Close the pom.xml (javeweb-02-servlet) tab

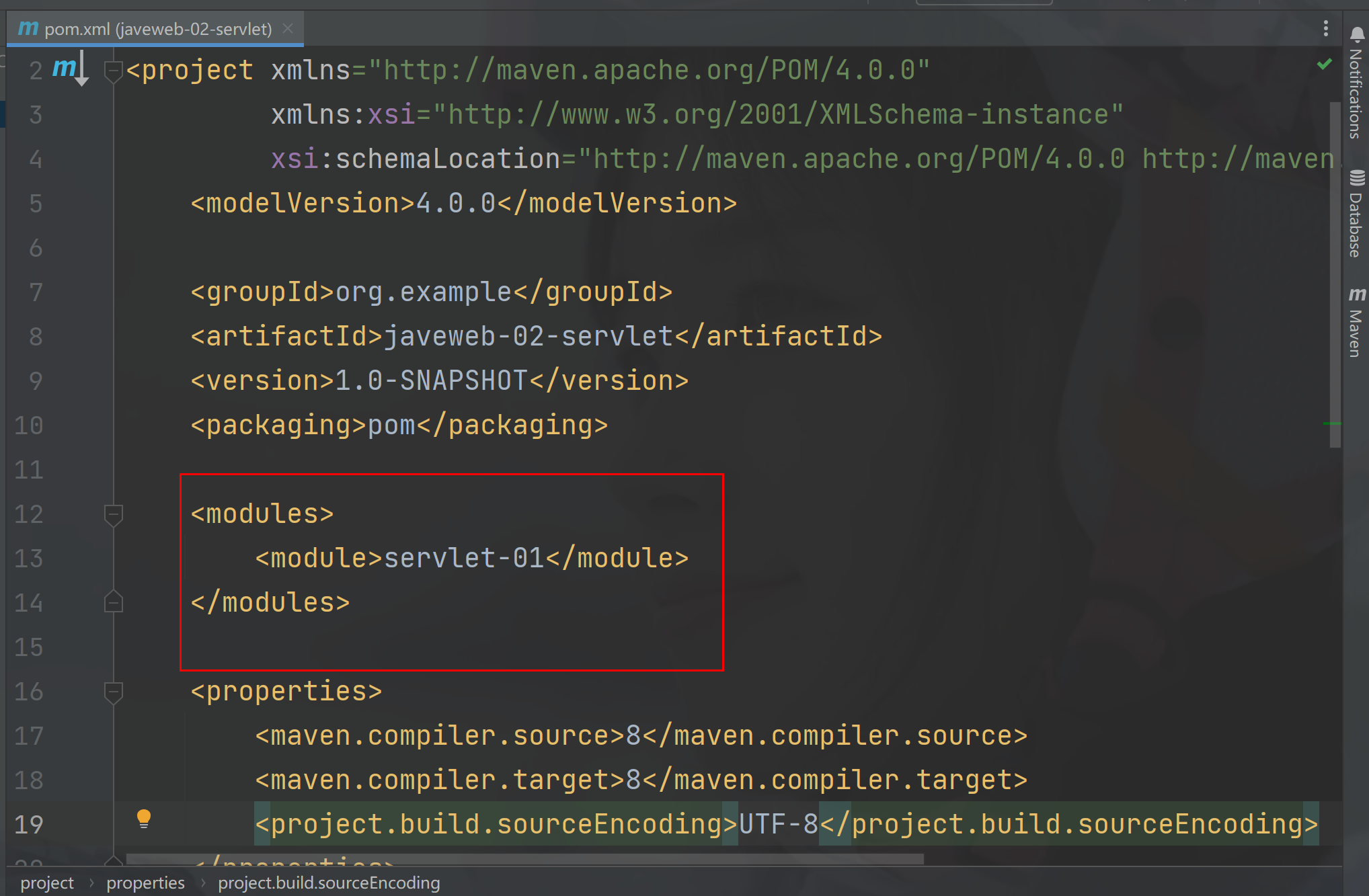(288, 28)
